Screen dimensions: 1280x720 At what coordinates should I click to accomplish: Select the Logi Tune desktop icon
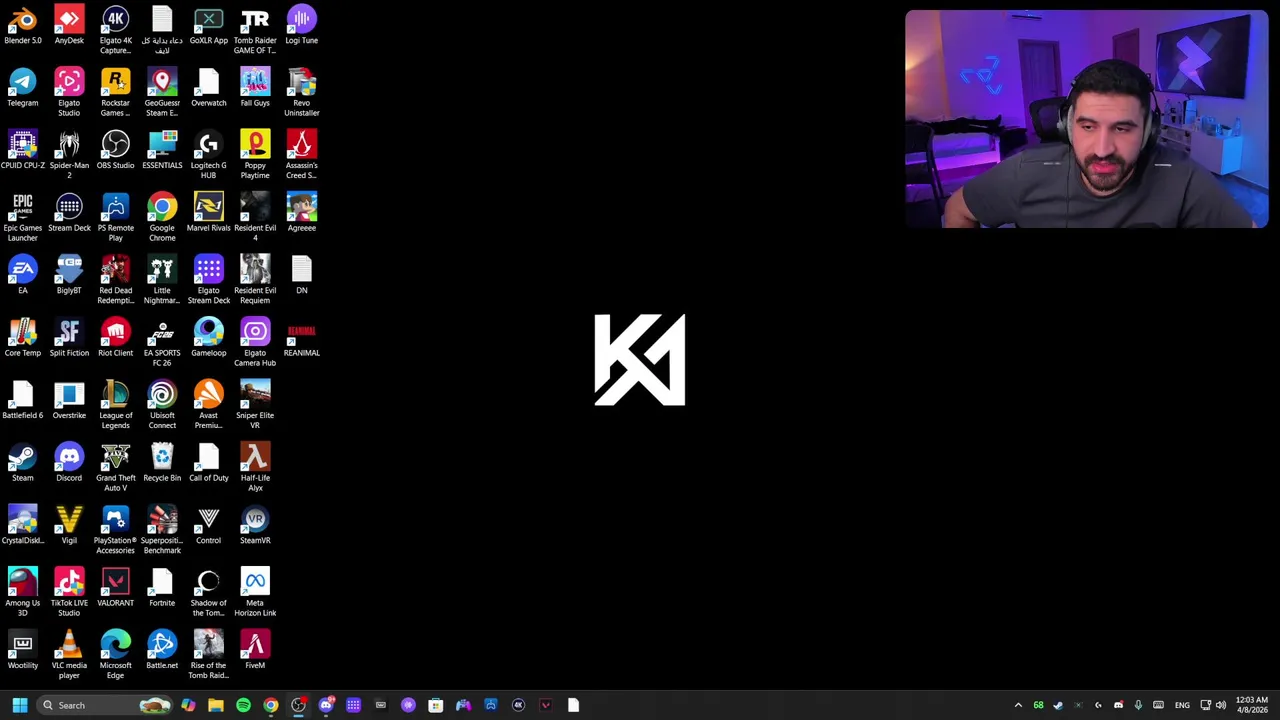pos(302,27)
